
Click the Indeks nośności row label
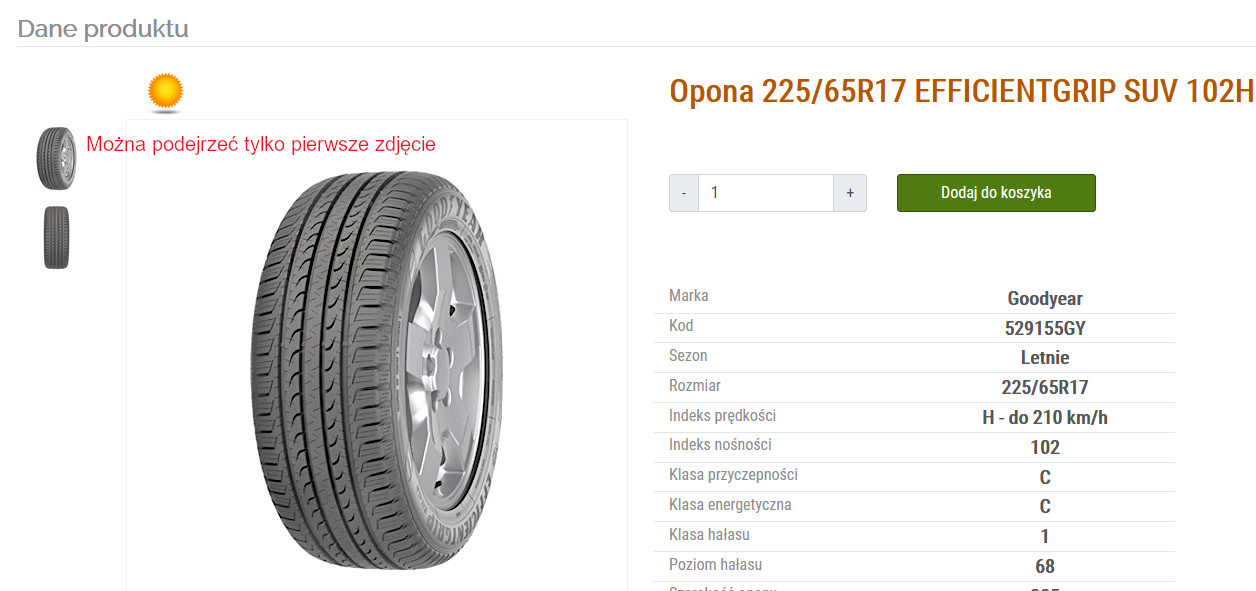pos(720,444)
